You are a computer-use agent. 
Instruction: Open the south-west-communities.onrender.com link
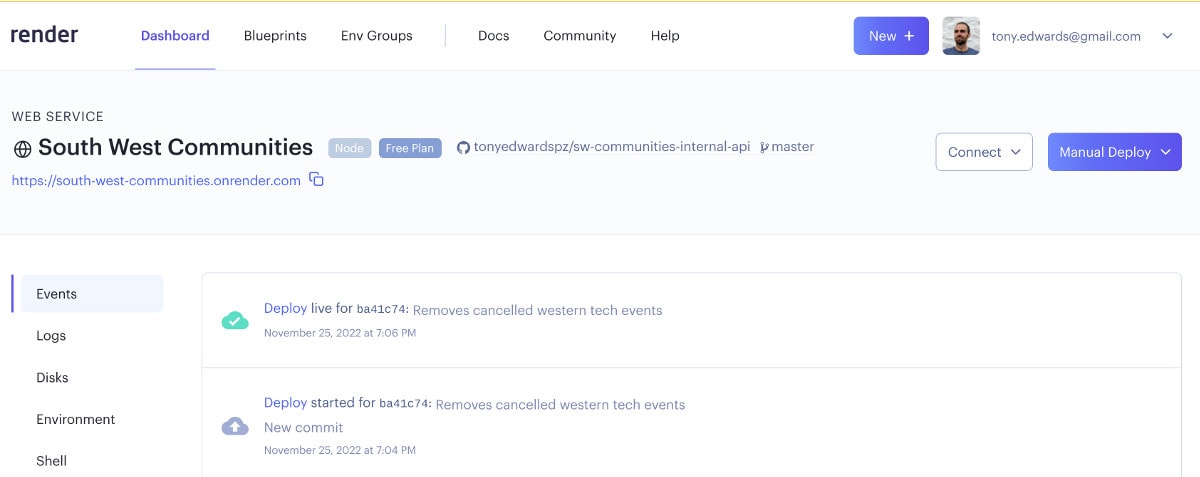156,181
